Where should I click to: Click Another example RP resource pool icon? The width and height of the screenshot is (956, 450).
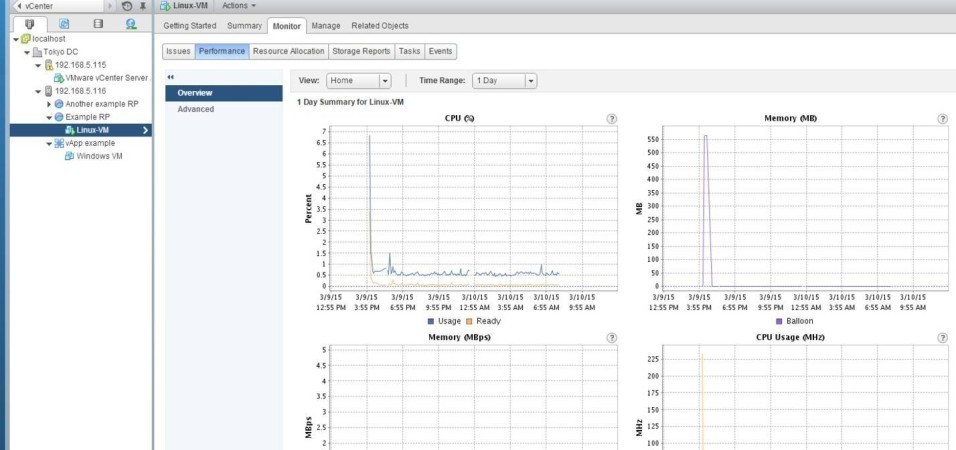pos(59,104)
